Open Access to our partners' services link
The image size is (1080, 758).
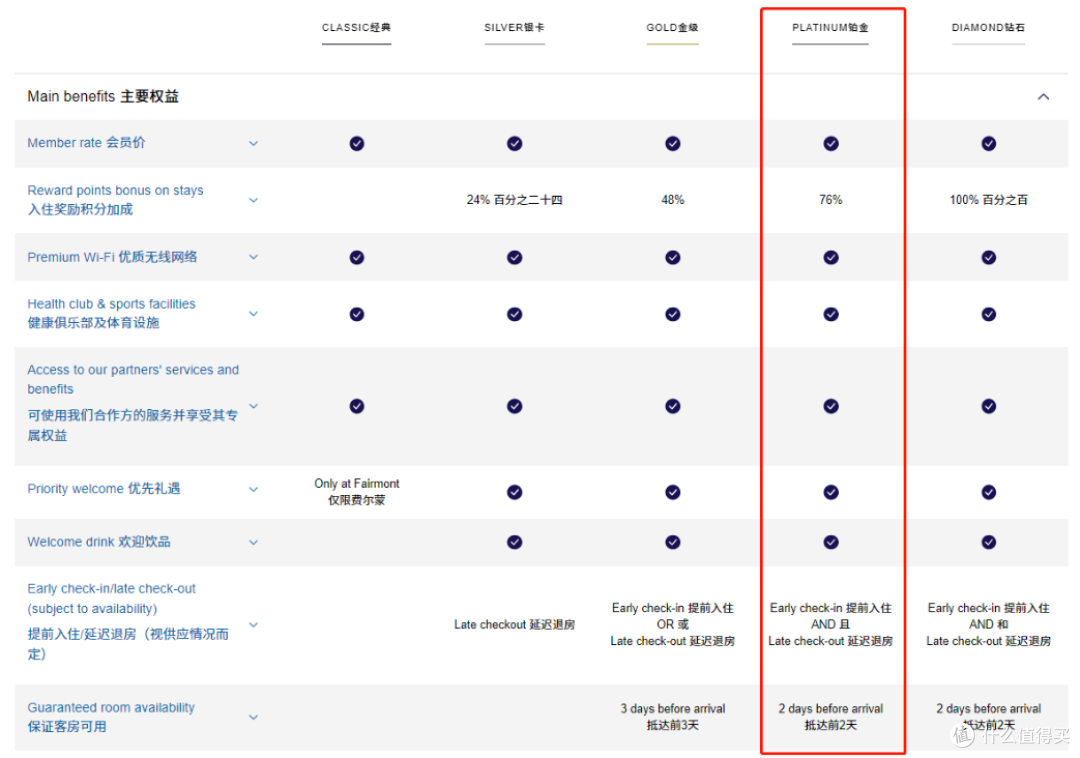coord(133,402)
